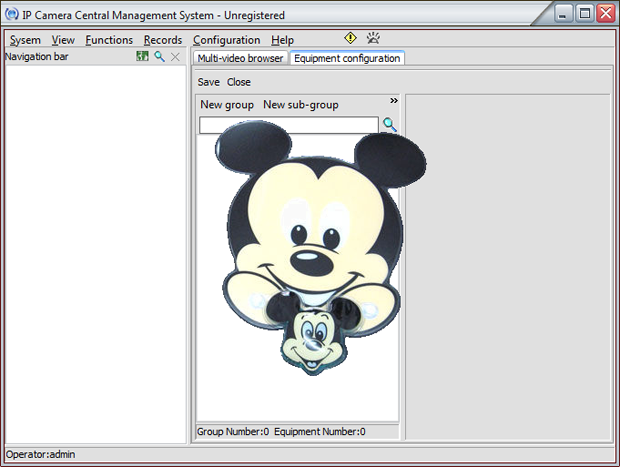620x467 pixels.
Task: Click the alarm siren icon in menu bar
Action: pyautogui.click(x=373, y=38)
